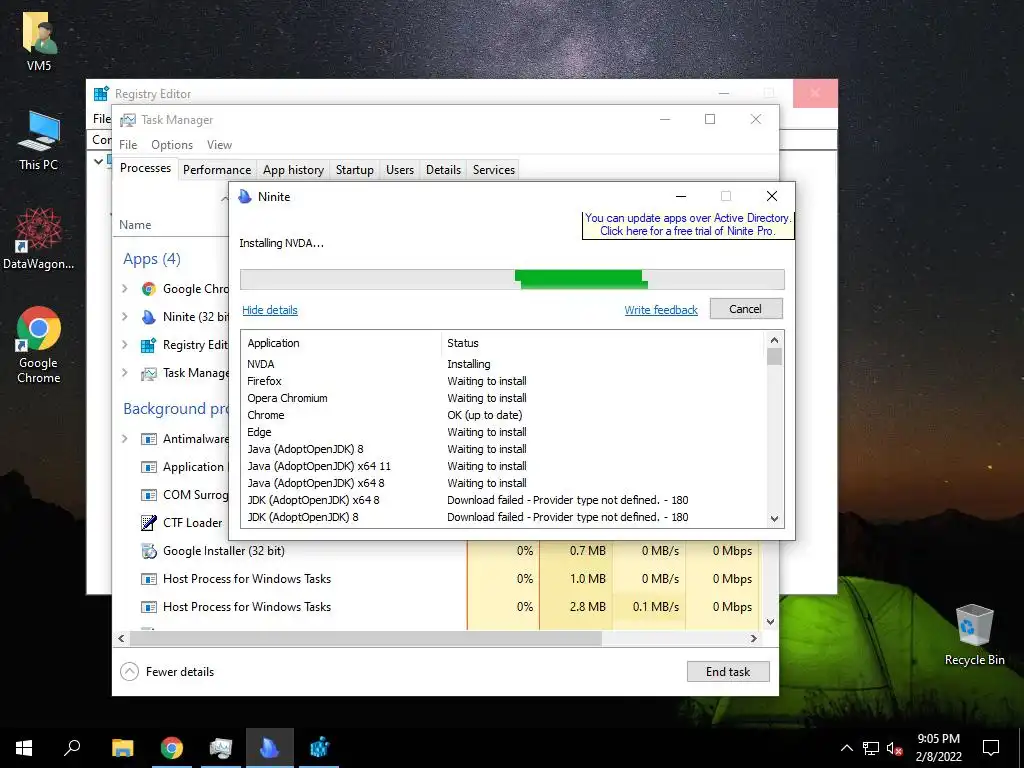Select the Antimalware process icon

[149, 439]
